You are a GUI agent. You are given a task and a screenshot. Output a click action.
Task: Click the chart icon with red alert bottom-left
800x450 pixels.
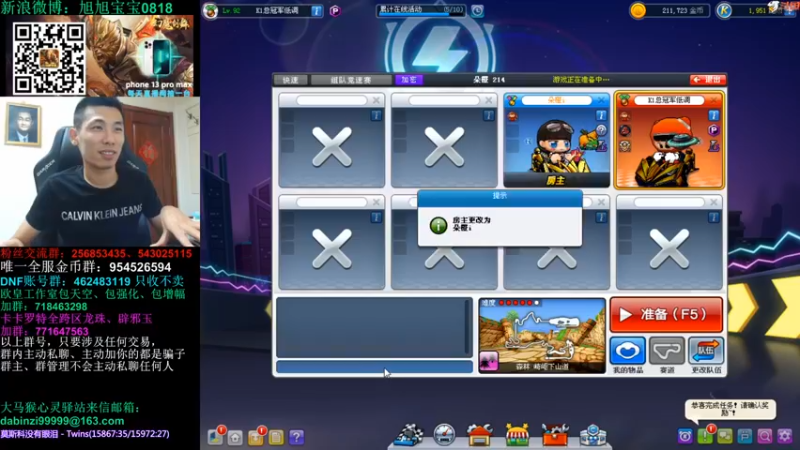215,436
